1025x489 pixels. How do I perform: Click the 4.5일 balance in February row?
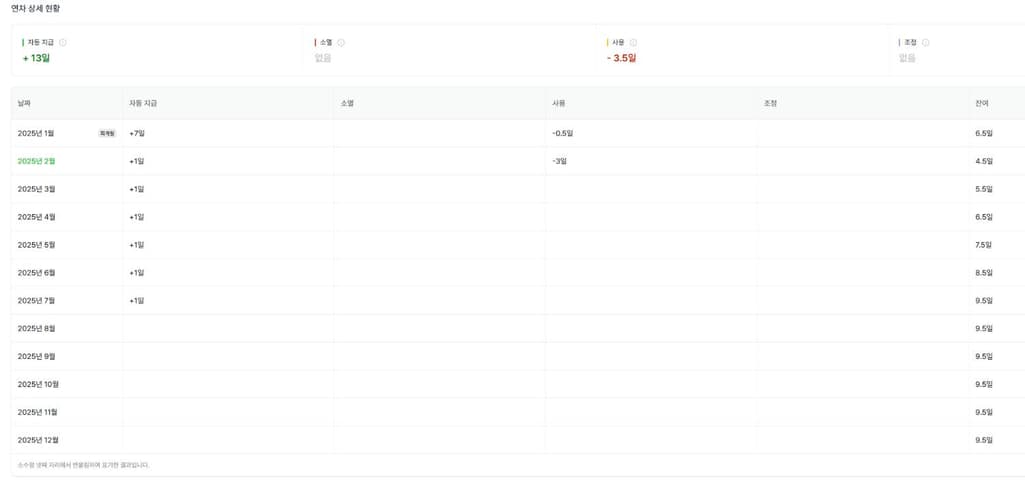point(984,161)
